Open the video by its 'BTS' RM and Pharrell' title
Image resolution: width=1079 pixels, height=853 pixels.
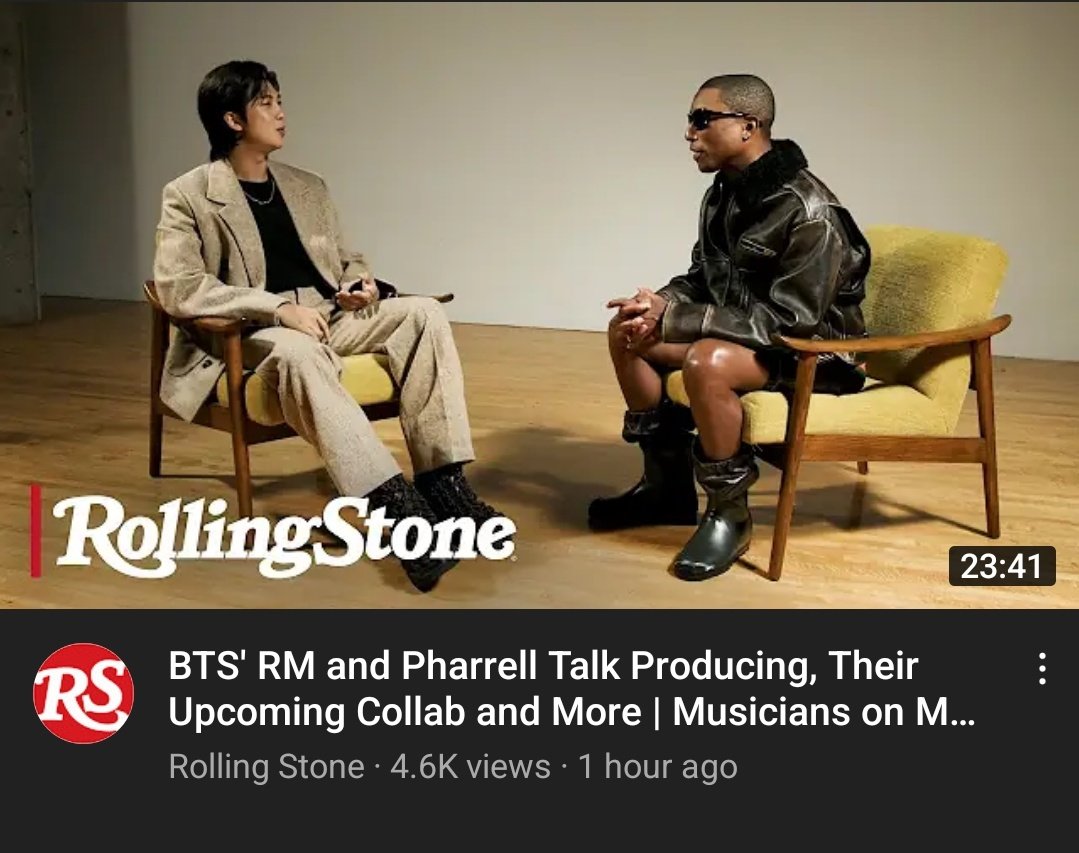click(543, 665)
